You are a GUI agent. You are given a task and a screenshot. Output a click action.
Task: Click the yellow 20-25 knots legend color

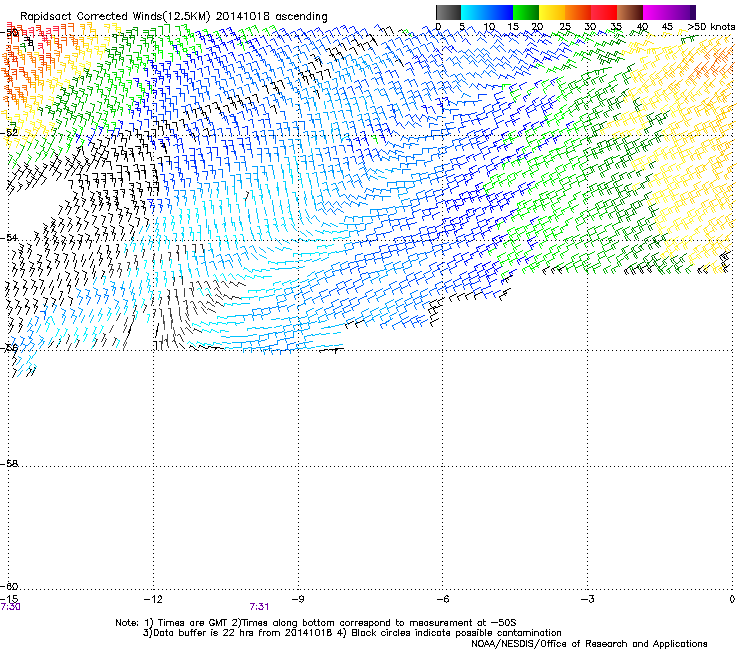click(x=552, y=12)
